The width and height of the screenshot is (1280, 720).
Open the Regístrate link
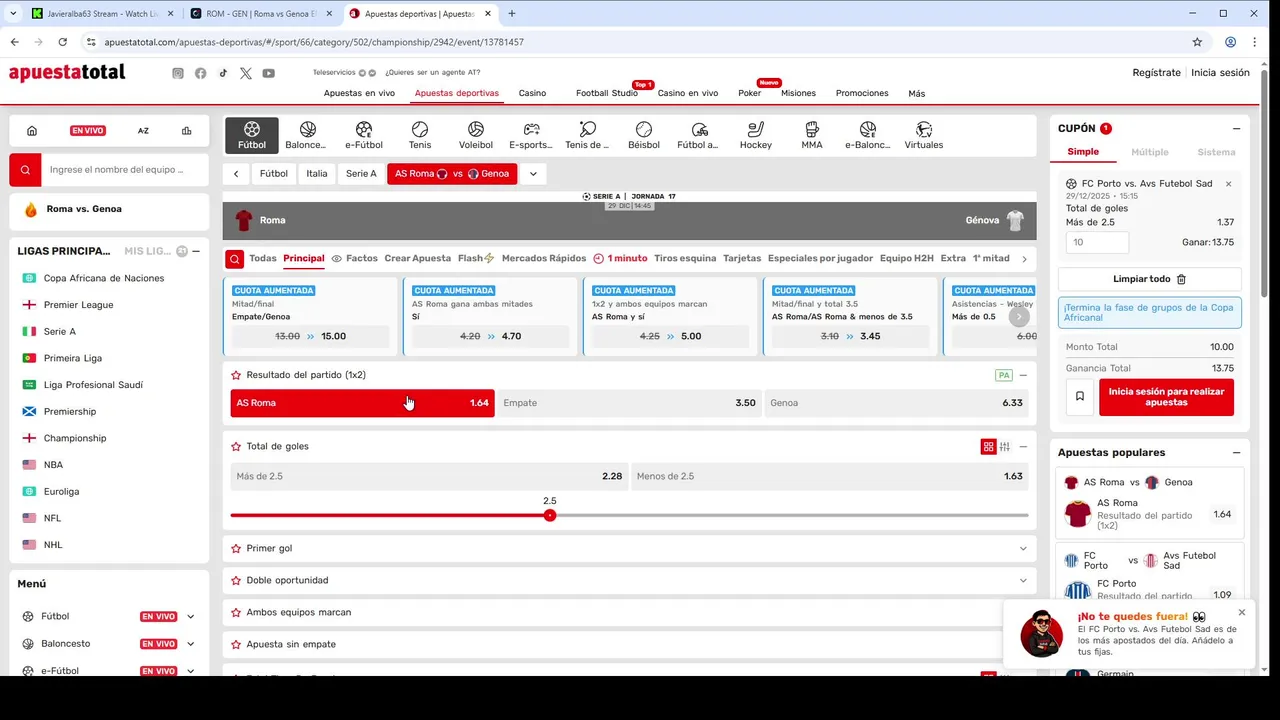tap(1156, 73)
